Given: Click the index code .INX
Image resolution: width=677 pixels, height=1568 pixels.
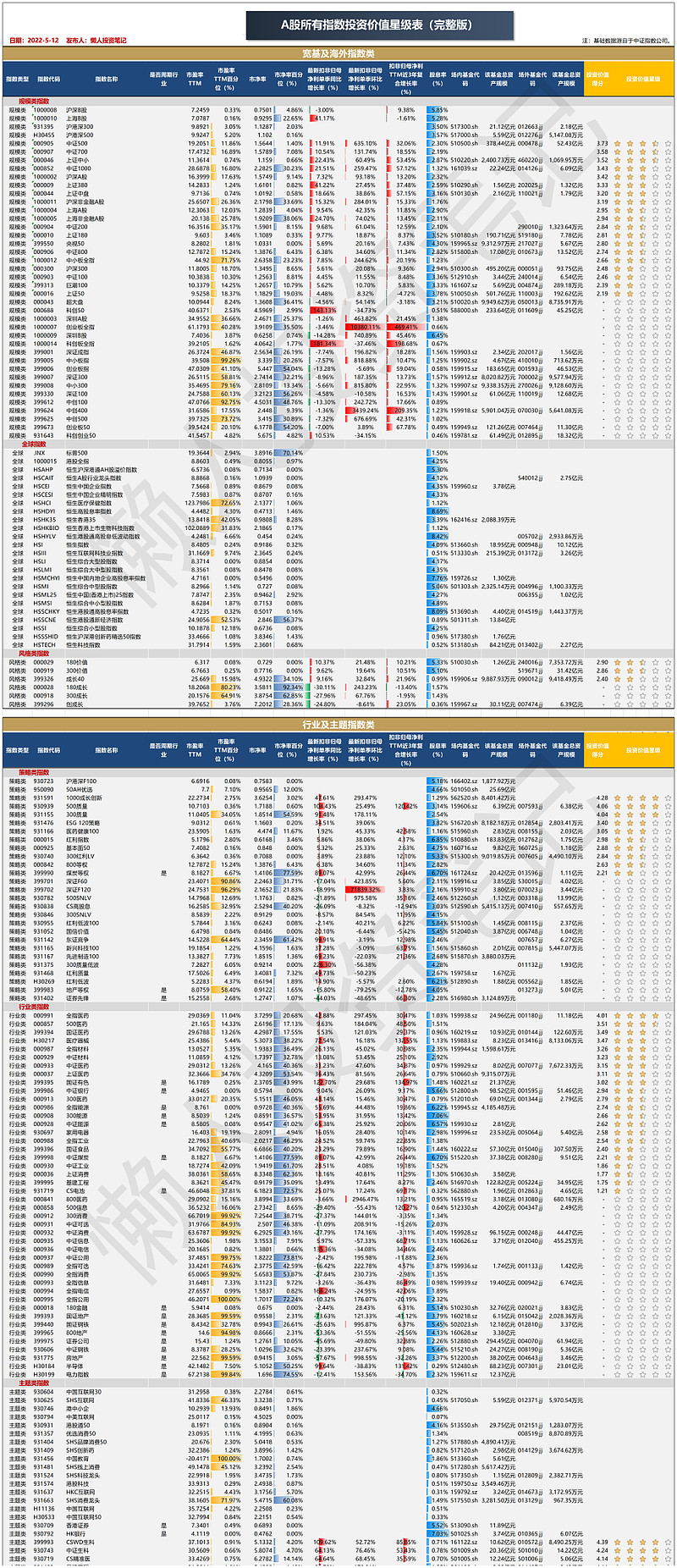Looking at the screenshot, I should click(x=40, y=453).
